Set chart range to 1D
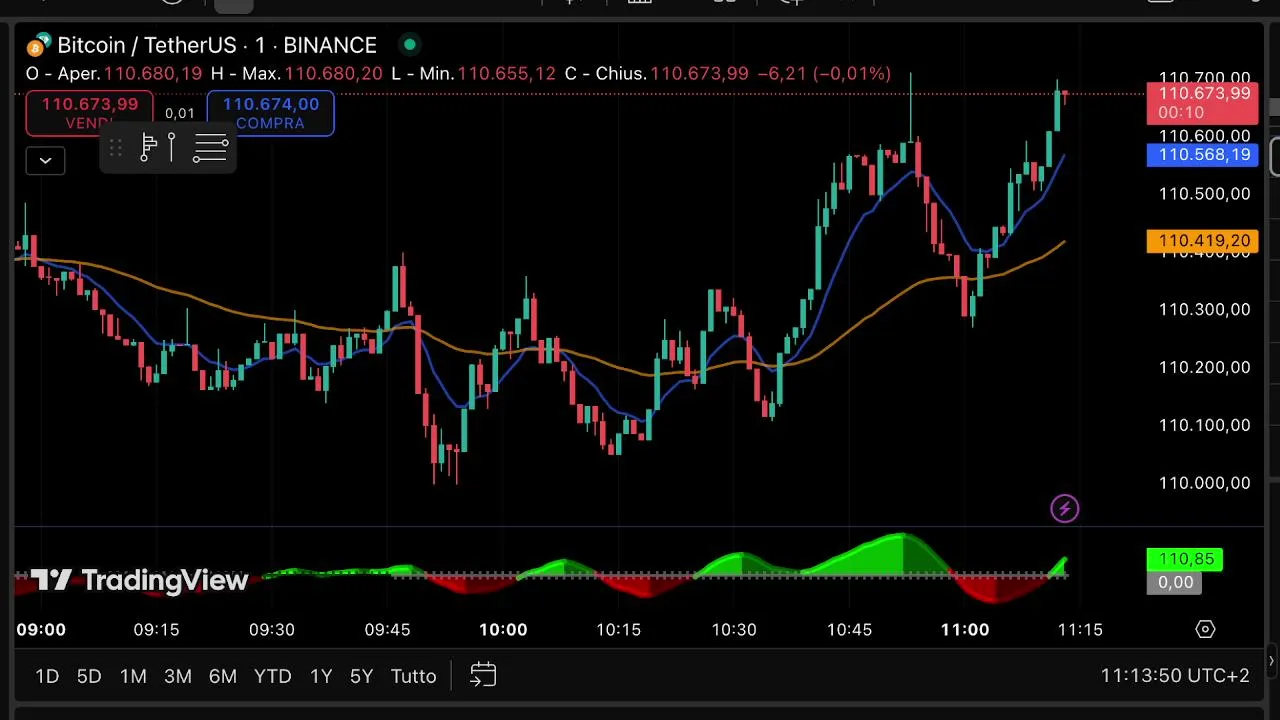The width and height of the screenshot is (1280, 720). tap(47, 676)
